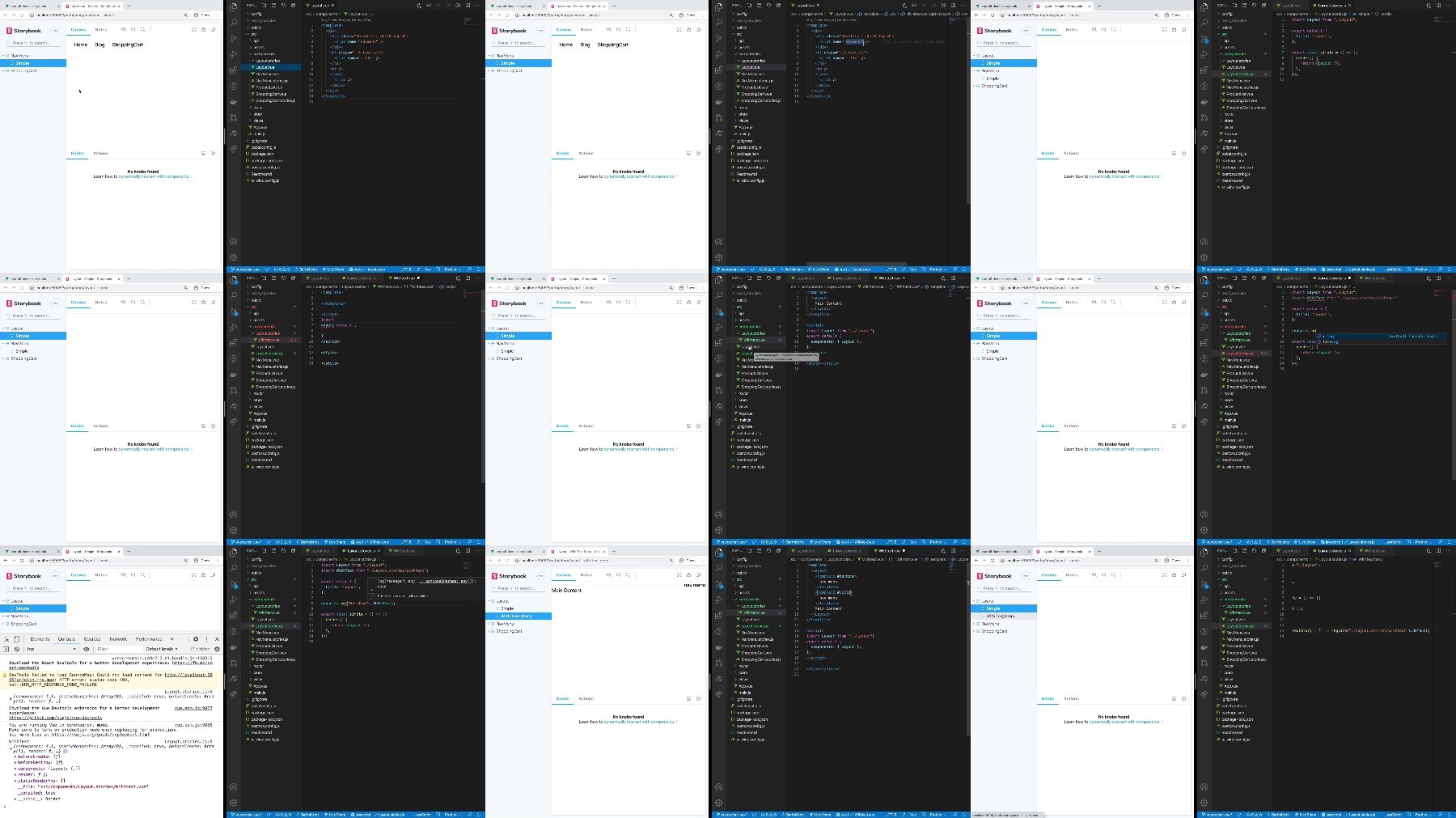Open the DevTools Performance tab
1456x818 pixels.
149,639
